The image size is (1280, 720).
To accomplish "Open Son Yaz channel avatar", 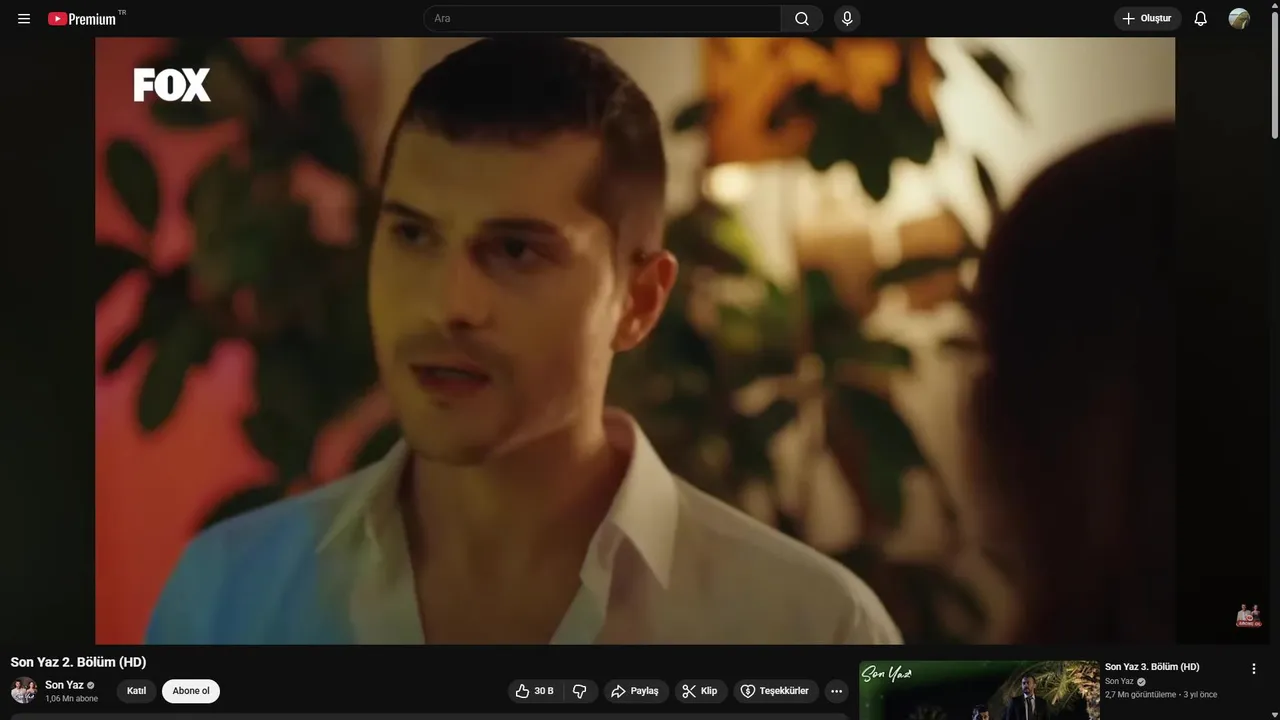I will pyautogui.click(x=24, y=690).
